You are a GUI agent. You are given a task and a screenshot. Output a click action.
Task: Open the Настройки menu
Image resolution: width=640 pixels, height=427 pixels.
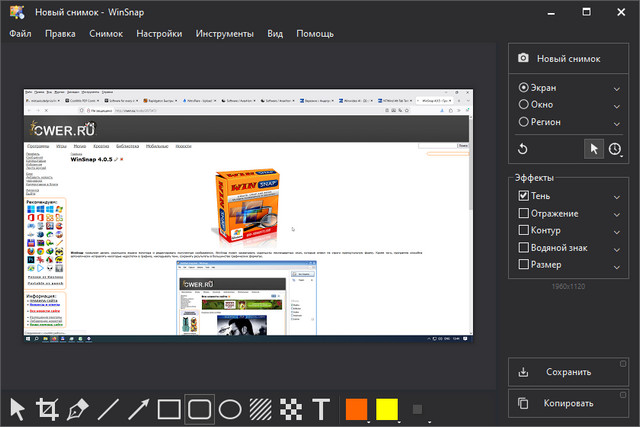point(159,34)
